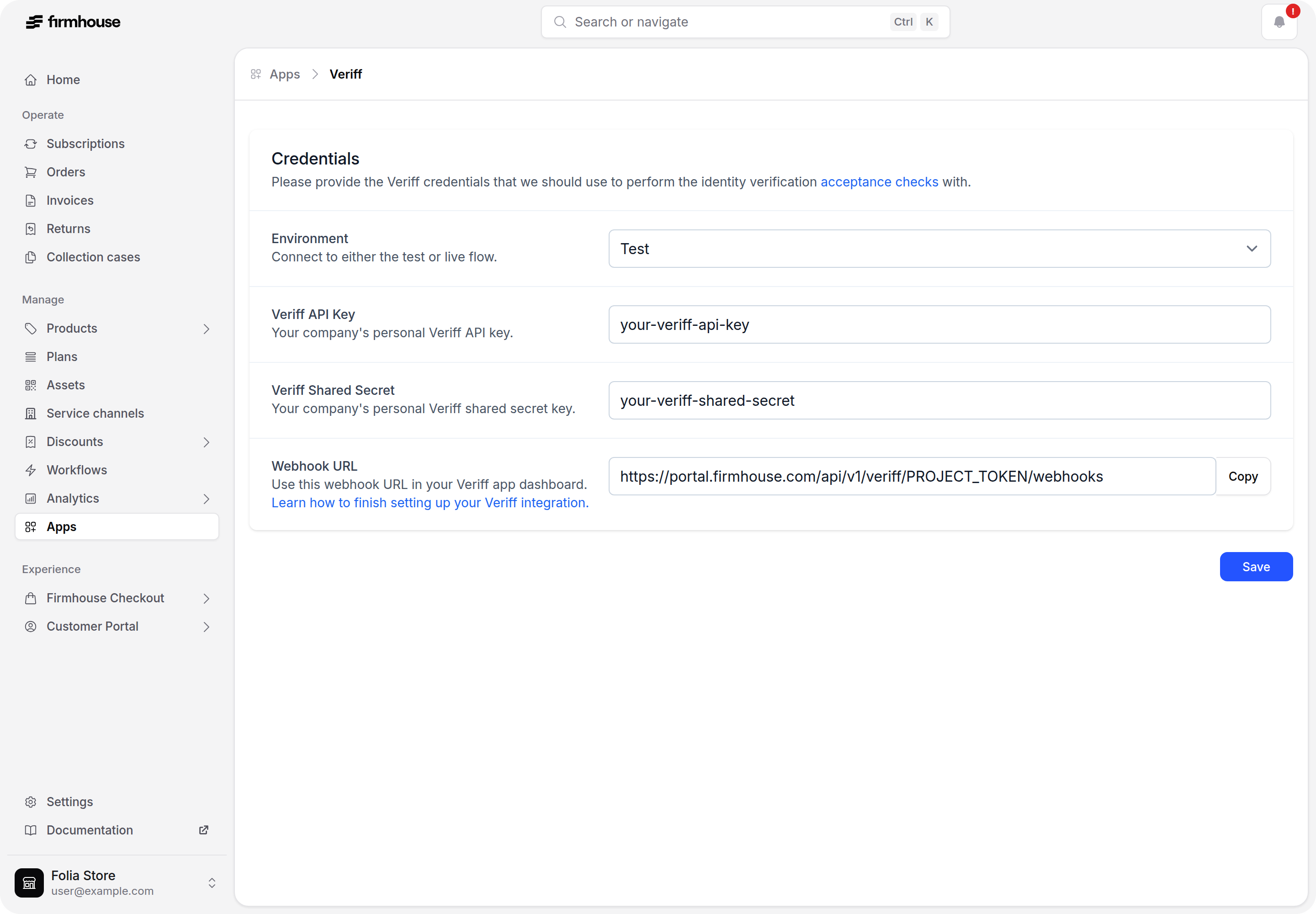The height and width of the screenshot is (914, 1316).
Task: Click the Veriff breadcrumb title
Action: [x=345, y=74]
